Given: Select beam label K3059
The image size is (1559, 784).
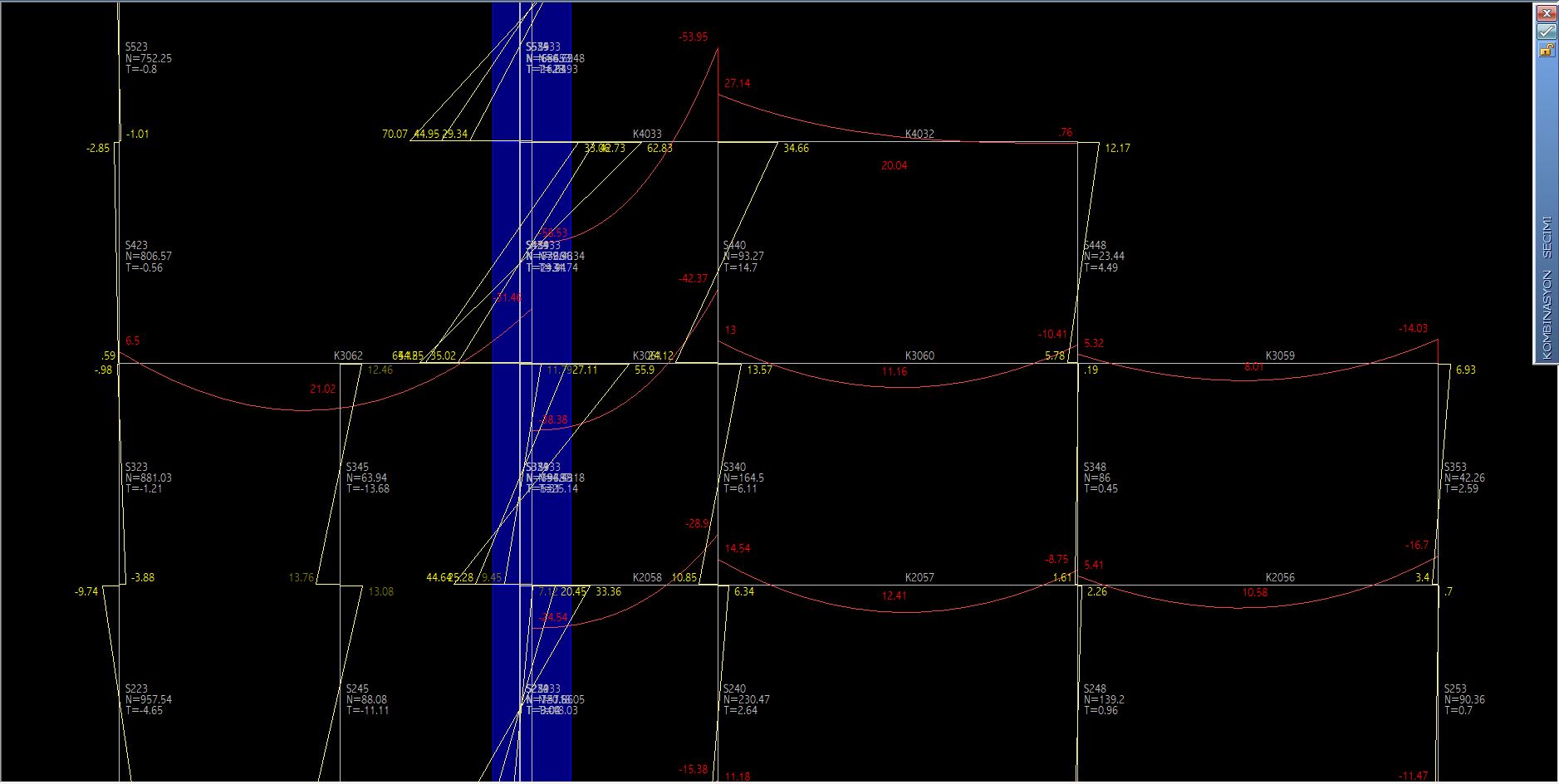Looking at the screenshot, I should point(1279,355).
